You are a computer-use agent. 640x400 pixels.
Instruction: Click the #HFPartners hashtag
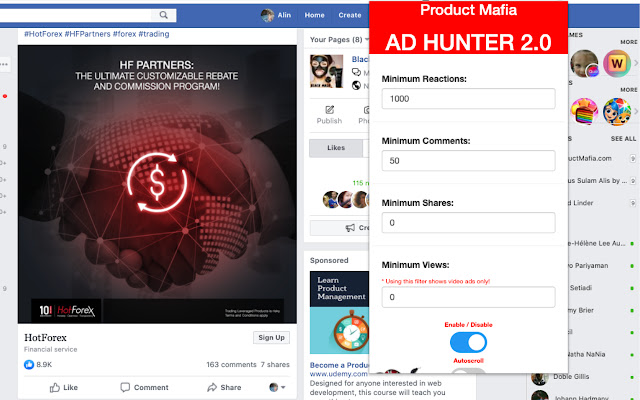87,34
